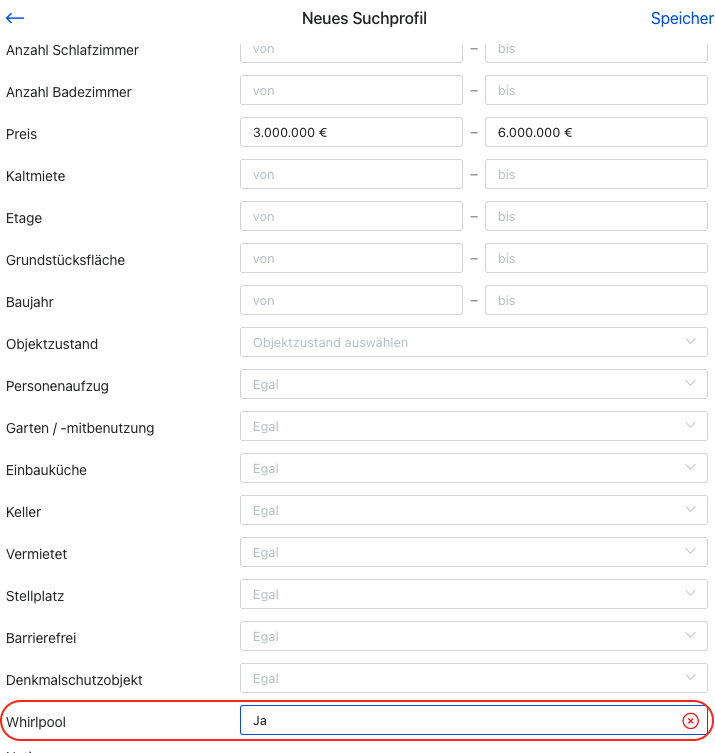715x753 pixels.
Task: Click the back arrow icon
Action: pyautogui.click(x=15, y=19)
